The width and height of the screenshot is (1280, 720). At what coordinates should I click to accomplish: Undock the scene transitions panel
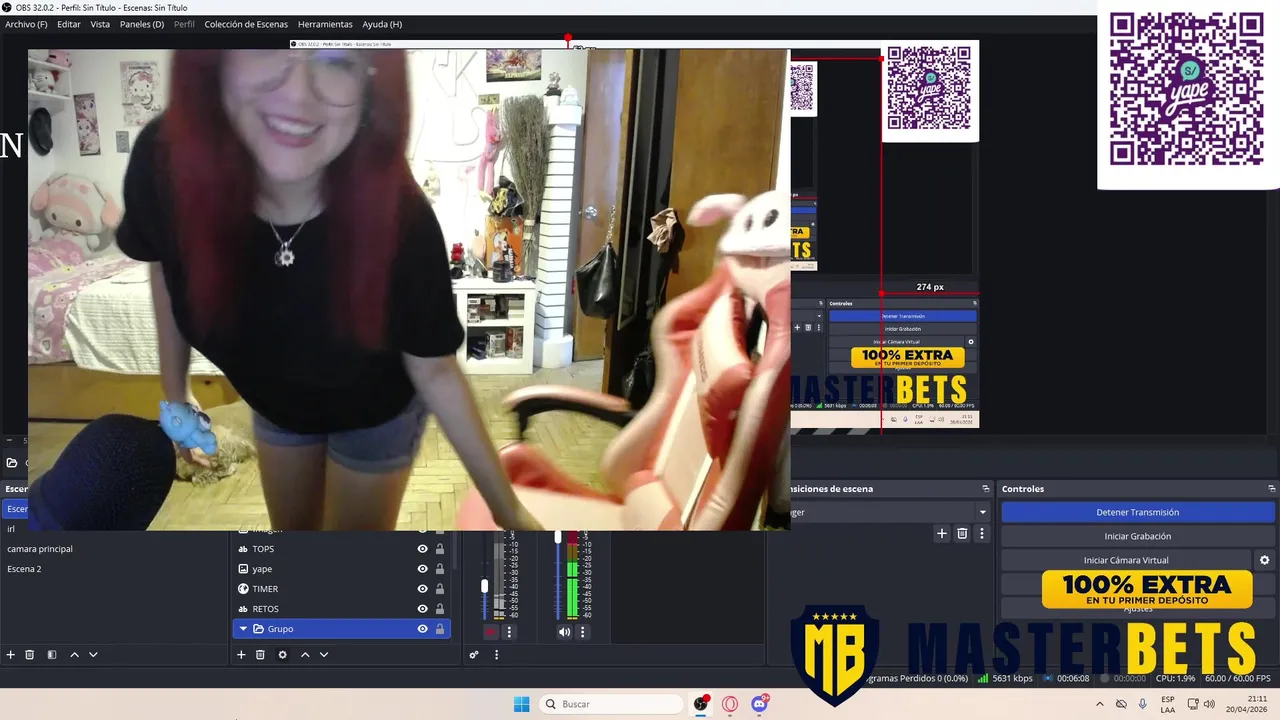tap(985, 489)
